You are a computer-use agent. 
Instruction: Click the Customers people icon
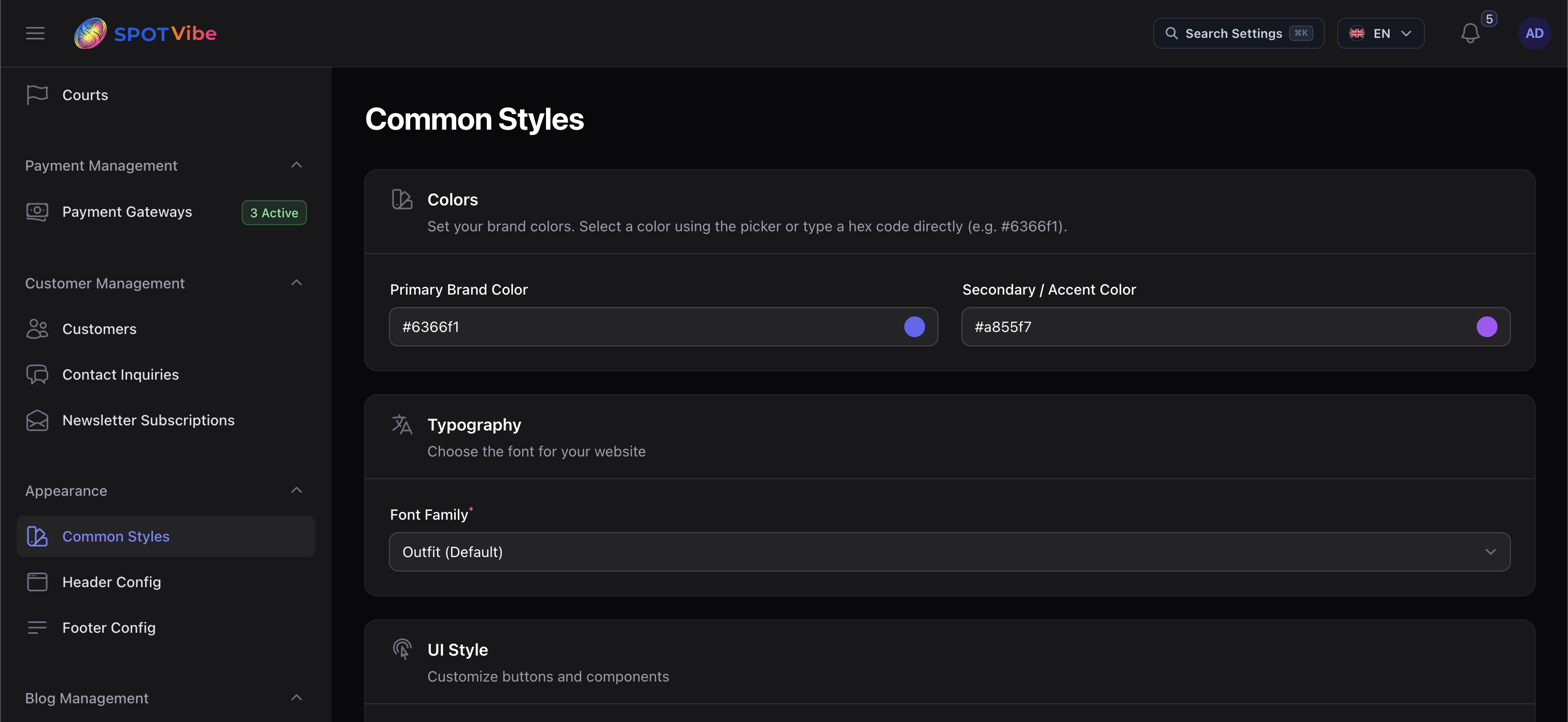tap(37, 329)
